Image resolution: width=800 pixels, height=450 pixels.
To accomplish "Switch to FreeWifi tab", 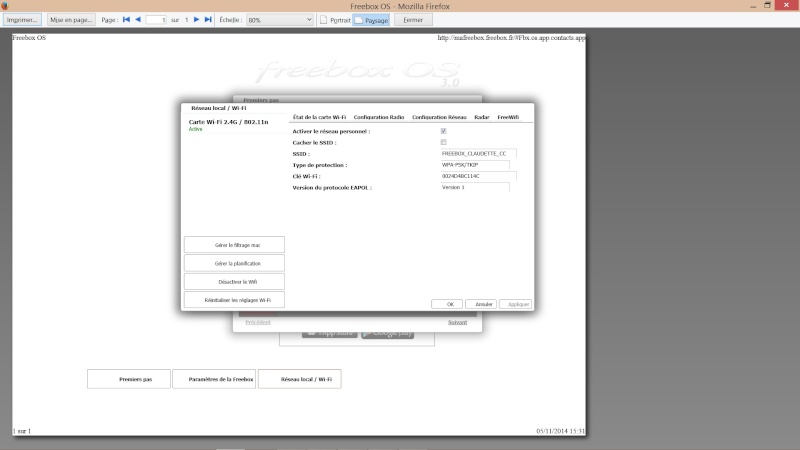I will pos(508,117).
